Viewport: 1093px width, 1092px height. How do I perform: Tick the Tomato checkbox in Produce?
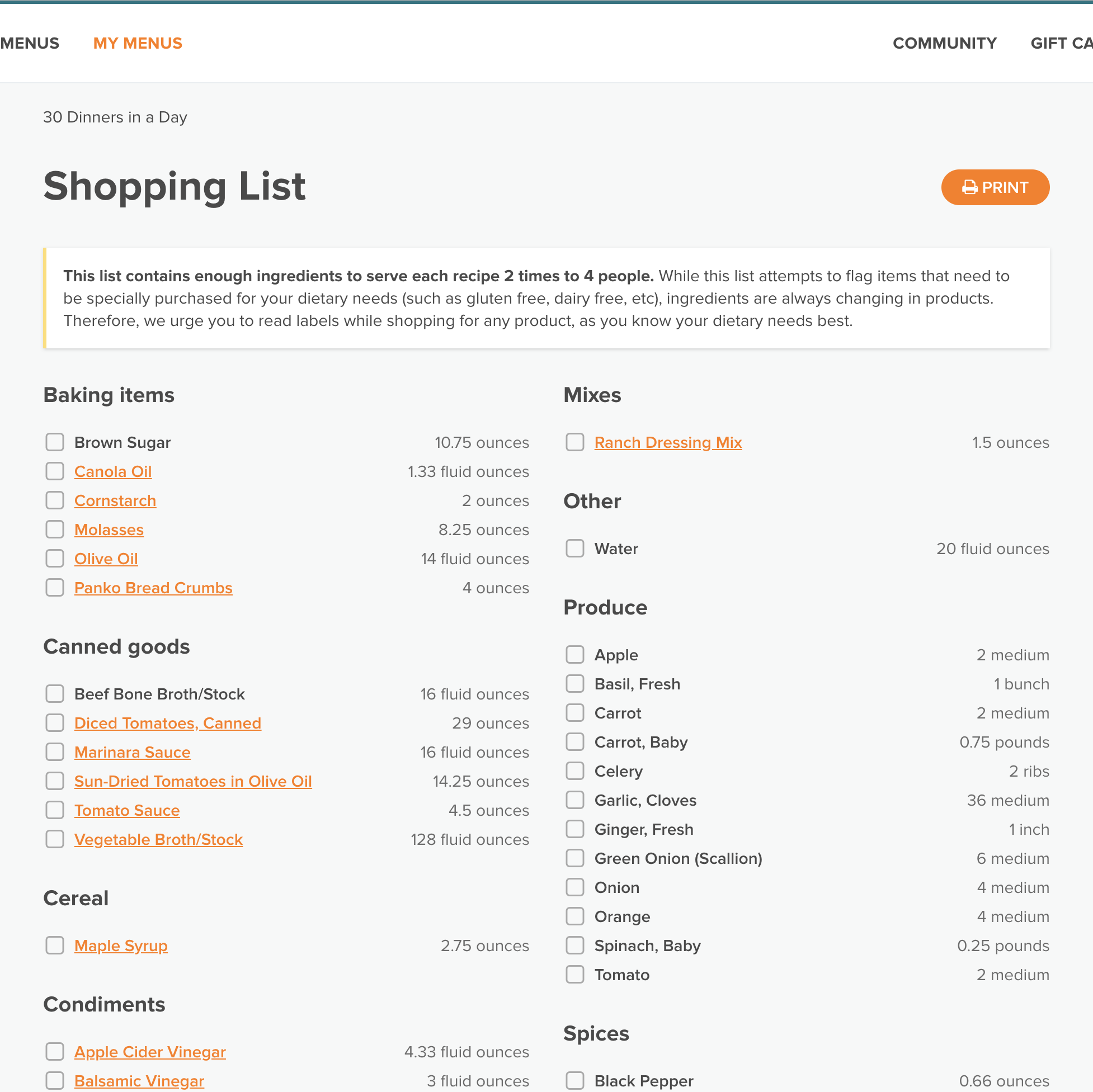click(x=575, y=975)
